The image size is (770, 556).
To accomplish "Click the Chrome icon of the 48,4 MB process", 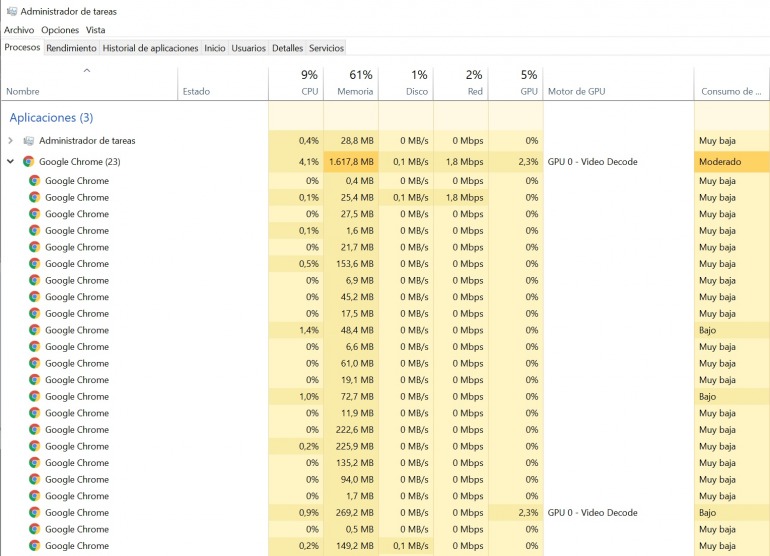I will click(x=34, y=330).
